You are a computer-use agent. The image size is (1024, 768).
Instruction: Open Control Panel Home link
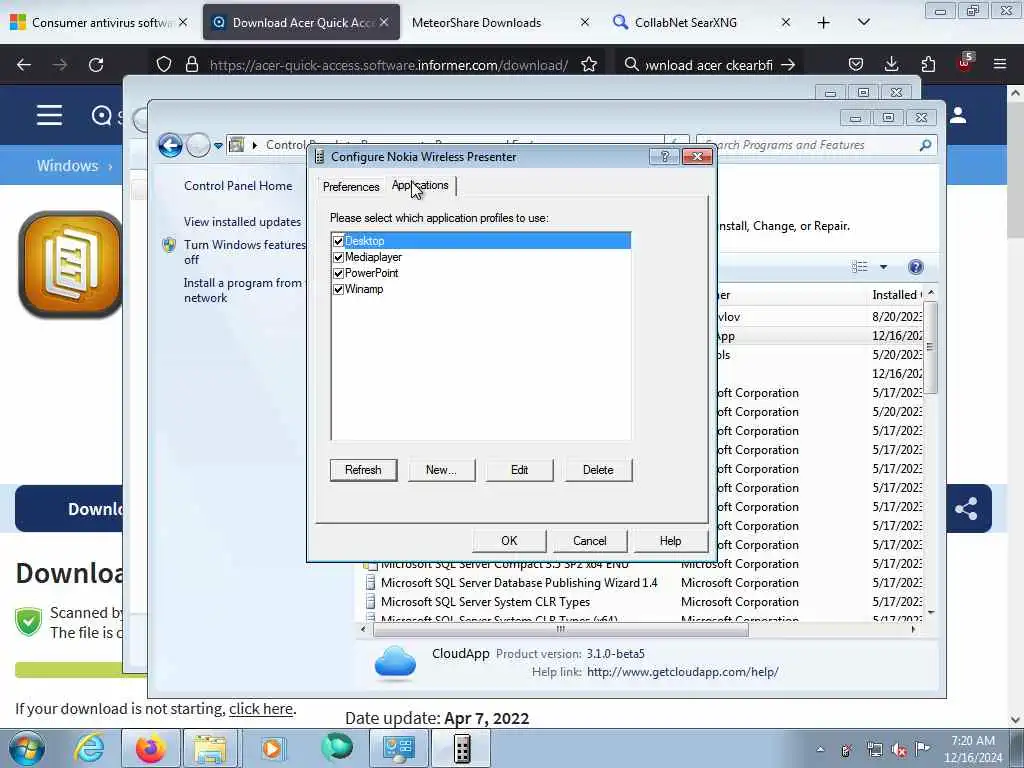click(238, 185)
